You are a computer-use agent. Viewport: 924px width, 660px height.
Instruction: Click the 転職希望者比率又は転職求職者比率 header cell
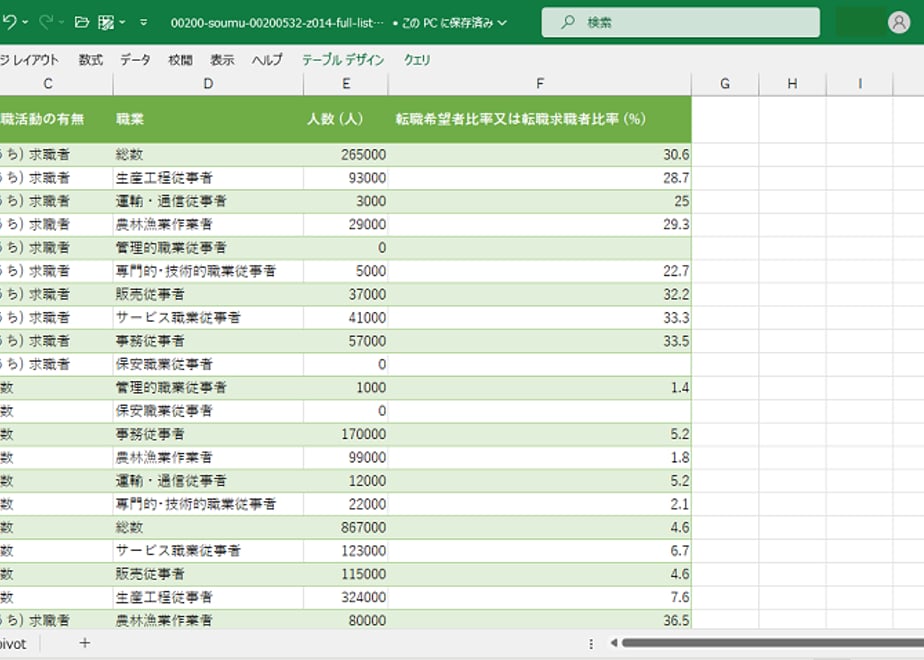tap(540, 119)
